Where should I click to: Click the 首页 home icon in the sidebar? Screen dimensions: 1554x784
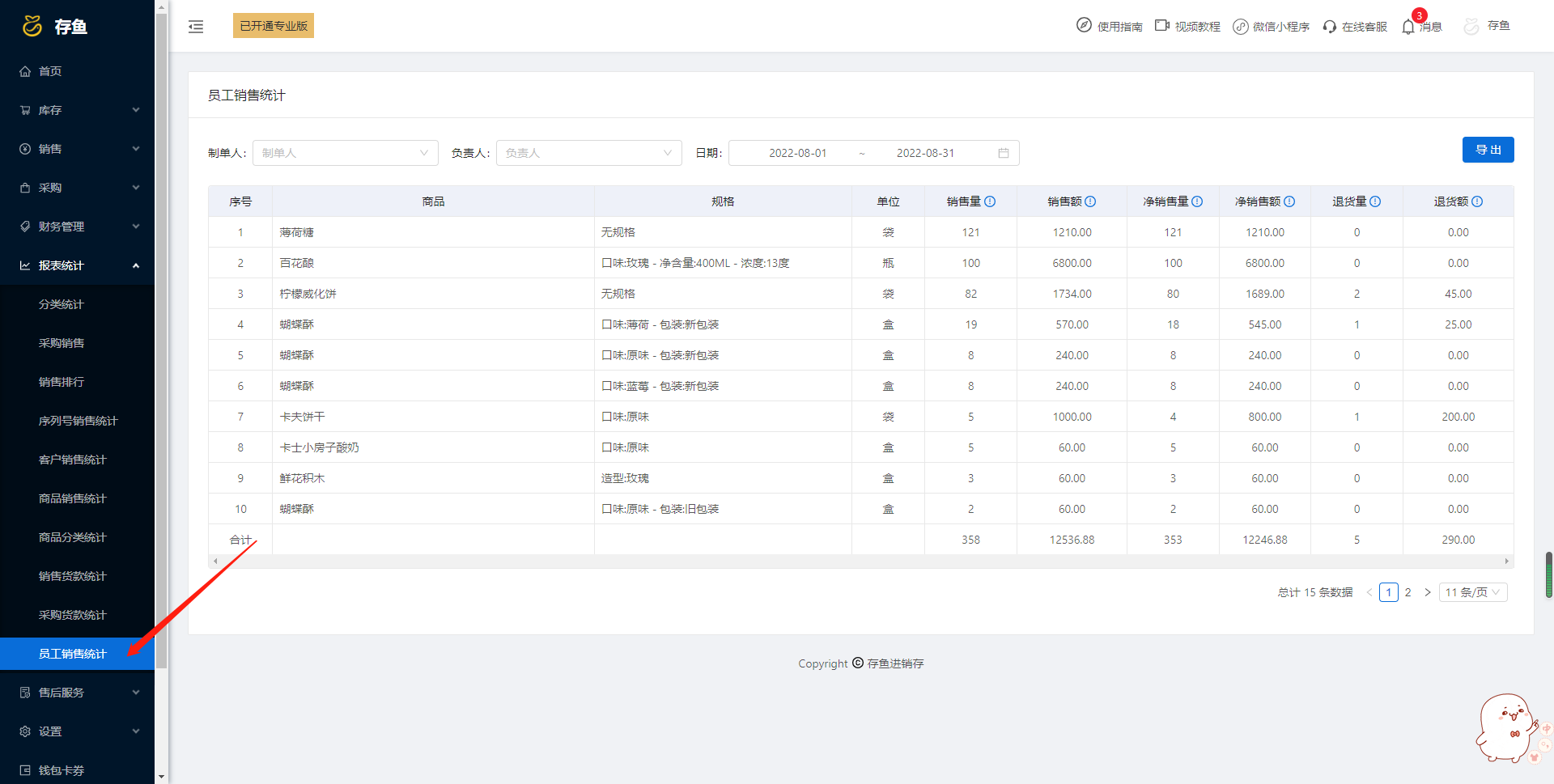tap(25, 71)
